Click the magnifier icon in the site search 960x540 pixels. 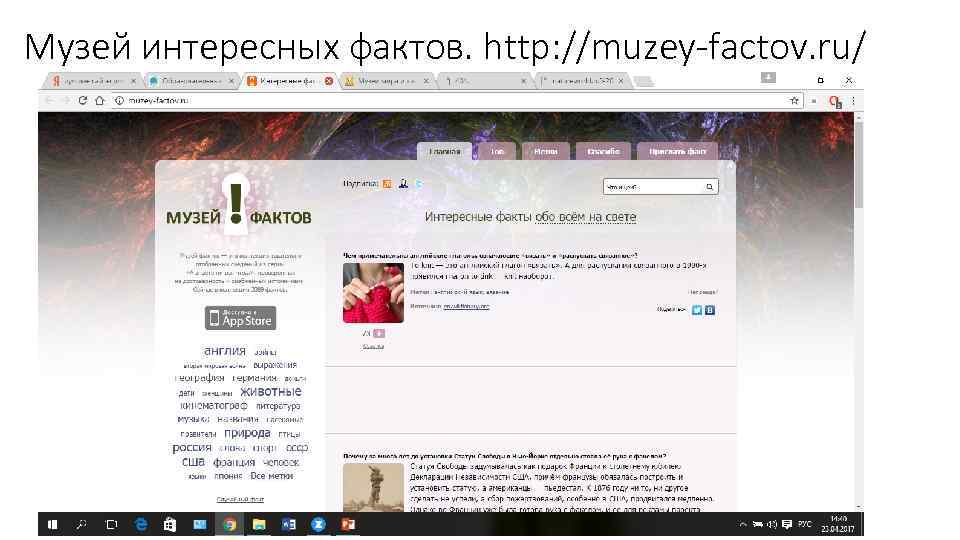[710, 187]
